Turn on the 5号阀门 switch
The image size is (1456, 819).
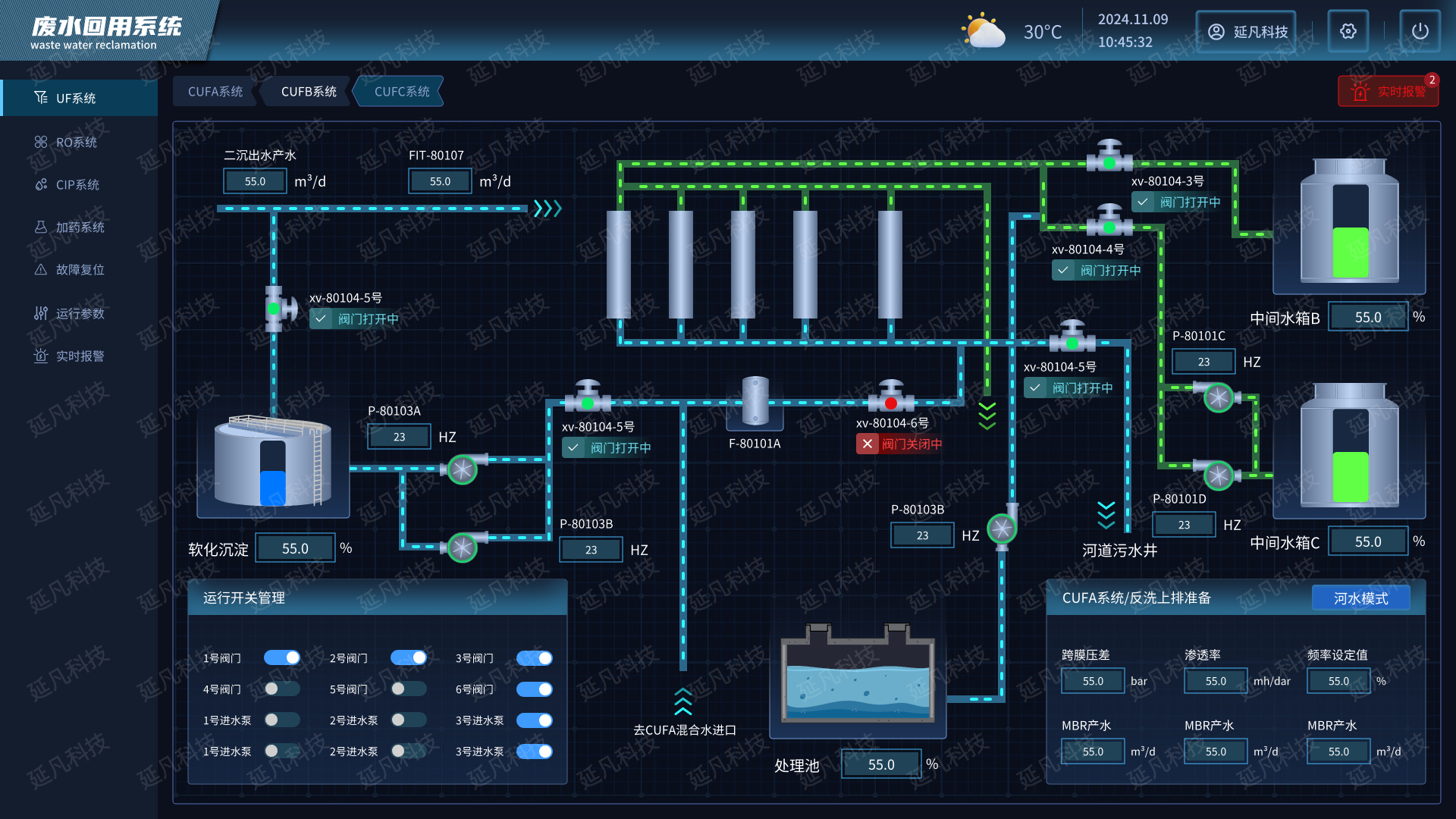coord(409,689)
